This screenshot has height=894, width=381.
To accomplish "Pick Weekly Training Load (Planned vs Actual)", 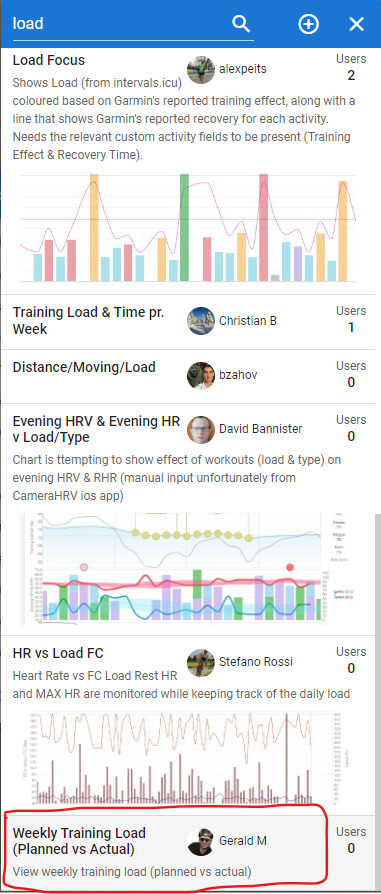I will pos(79,841).
